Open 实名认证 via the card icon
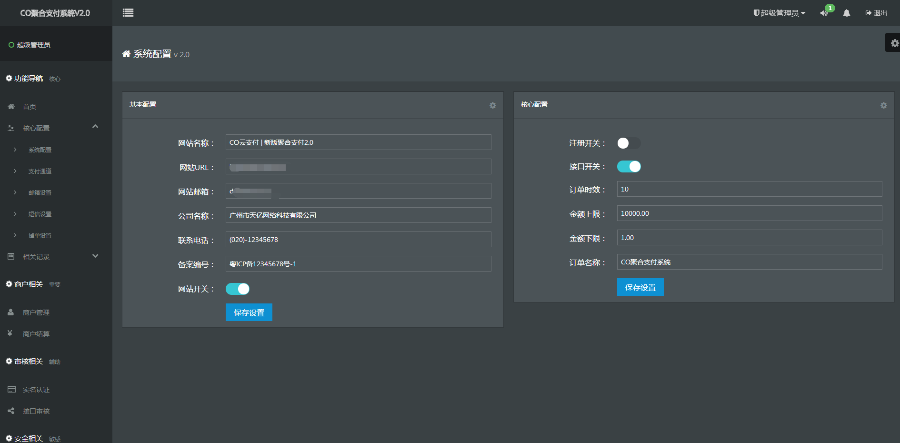 [x=11, y=390]
